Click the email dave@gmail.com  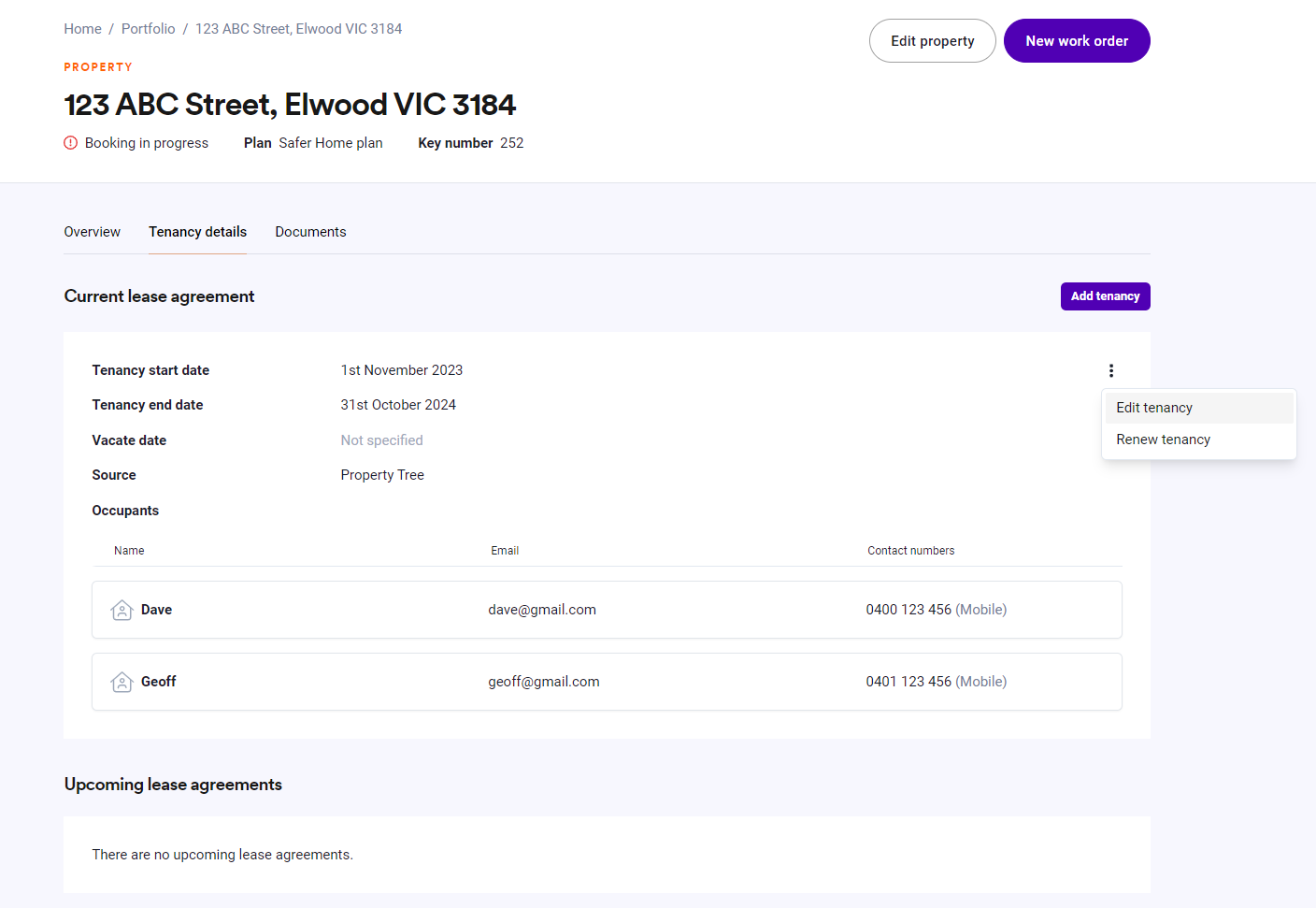pyautogui.click(x=541, y=610)
